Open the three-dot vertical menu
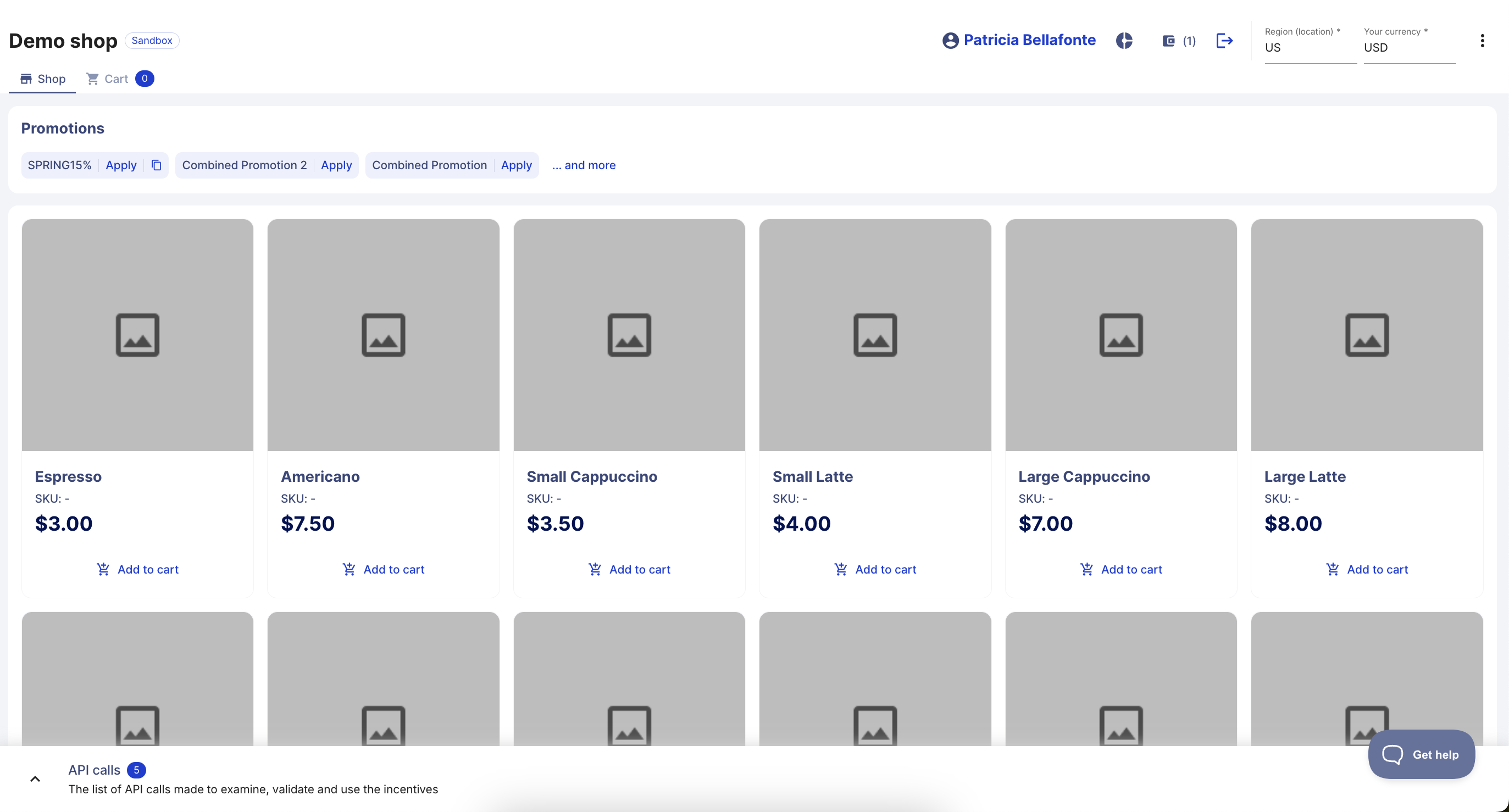1509x812 pixels. coord(1482,41)
